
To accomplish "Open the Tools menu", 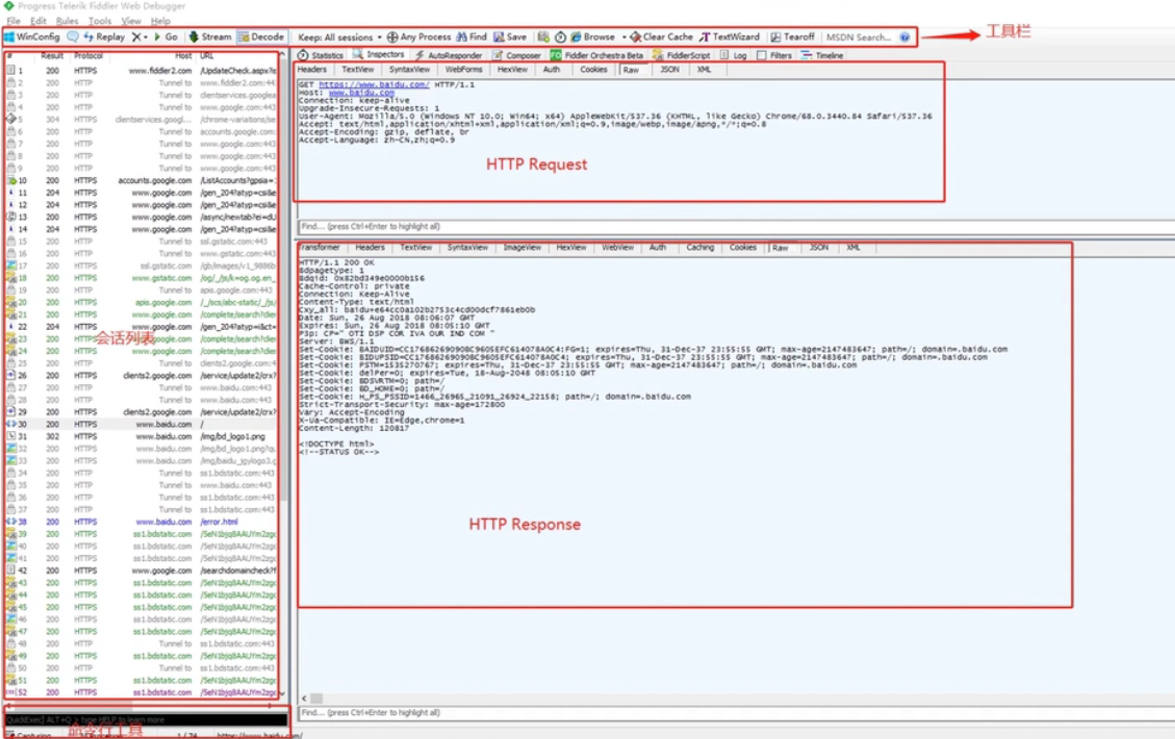I will pyautogui.click(x=100, y=21).
